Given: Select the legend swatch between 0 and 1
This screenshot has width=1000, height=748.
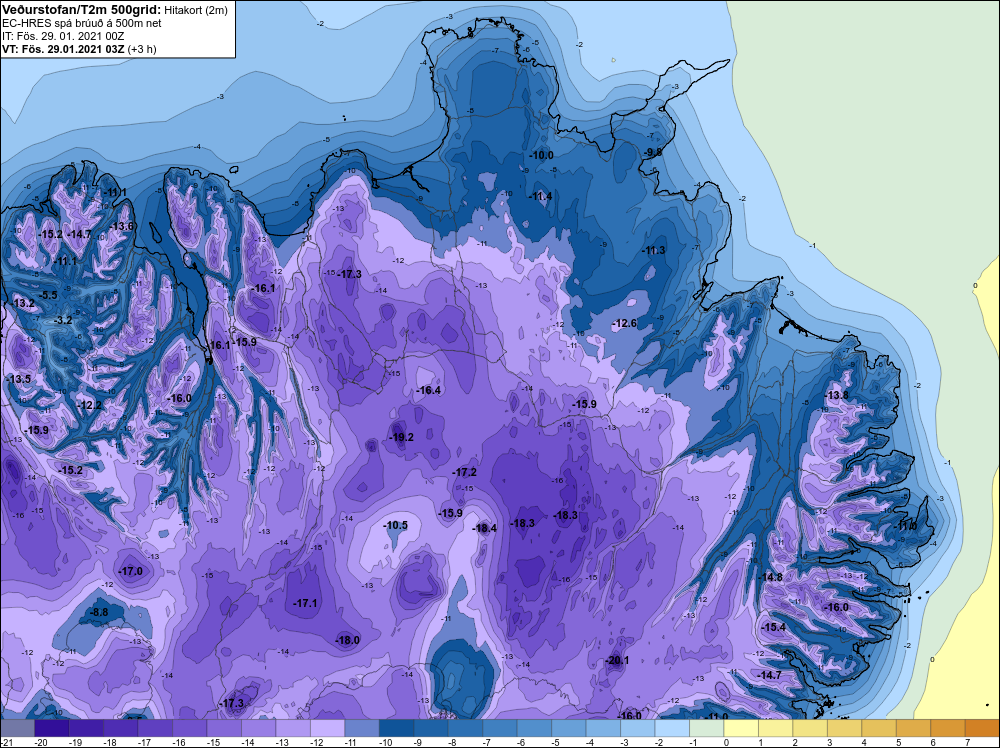Looking at the screenshot, I should 741,728.
